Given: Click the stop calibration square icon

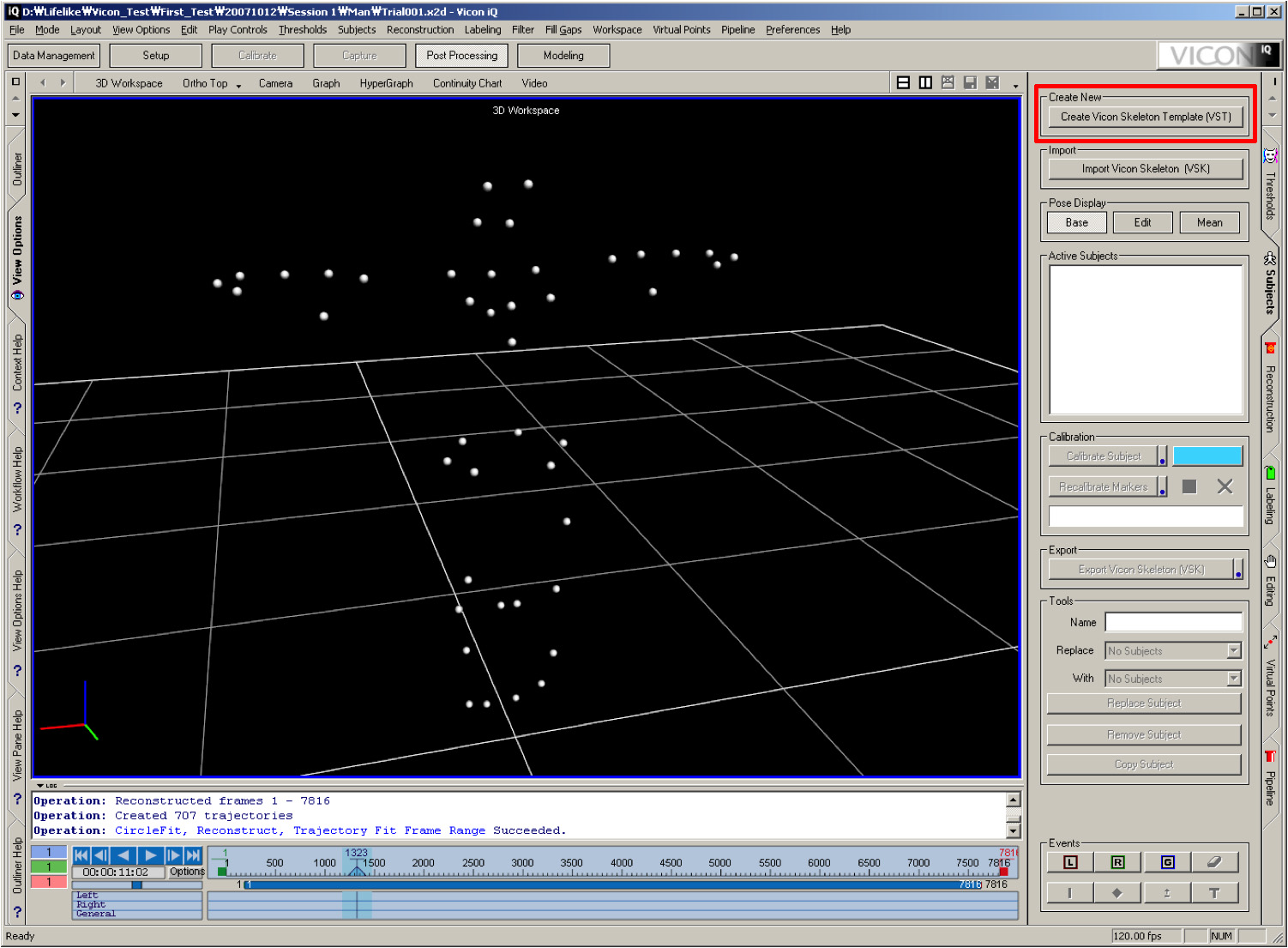Looking at the screenshot, I should pyautogui.click(x=1189, y=486).
